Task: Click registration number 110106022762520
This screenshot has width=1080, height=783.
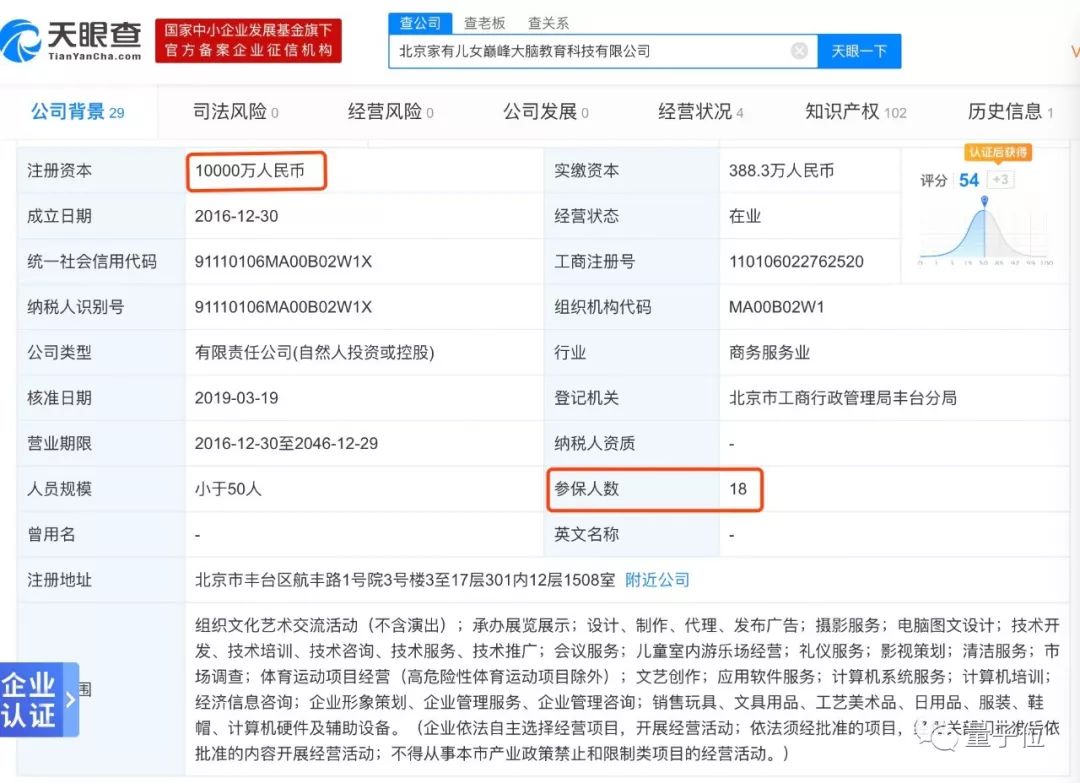Action: point(796,262)
